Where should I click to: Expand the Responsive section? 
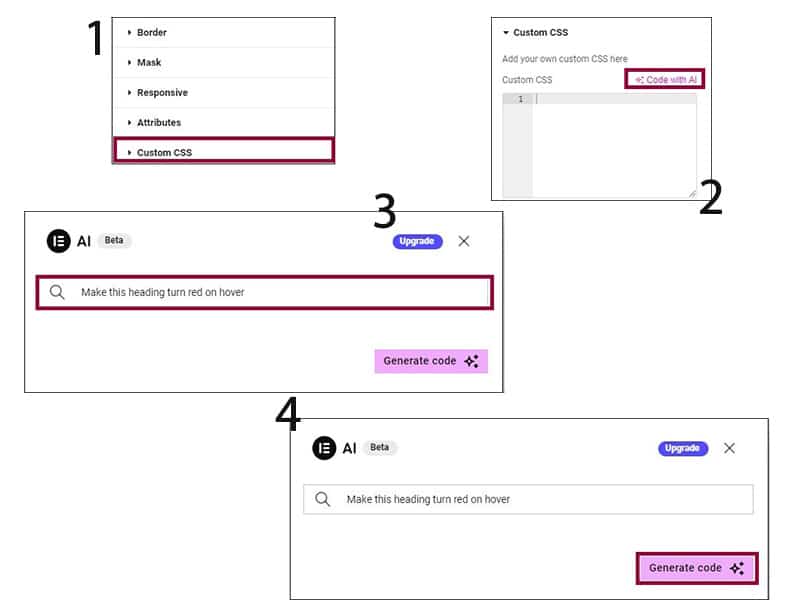[x=223, y=93]
